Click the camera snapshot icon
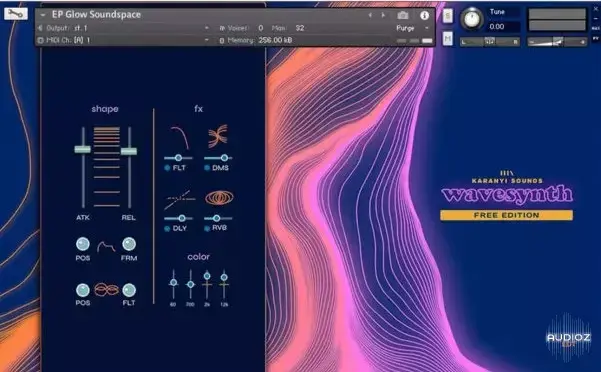This screenshot has height=372, width=601. pos(402,15)
